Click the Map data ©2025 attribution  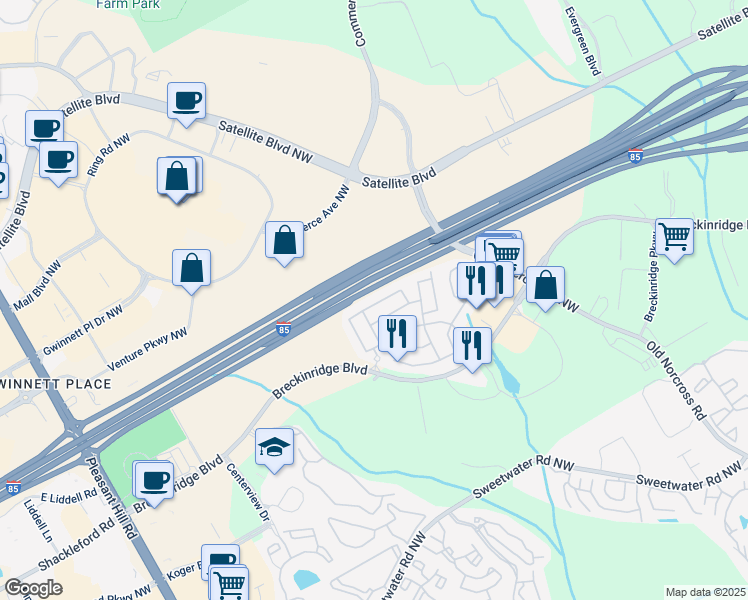[706, 592]
